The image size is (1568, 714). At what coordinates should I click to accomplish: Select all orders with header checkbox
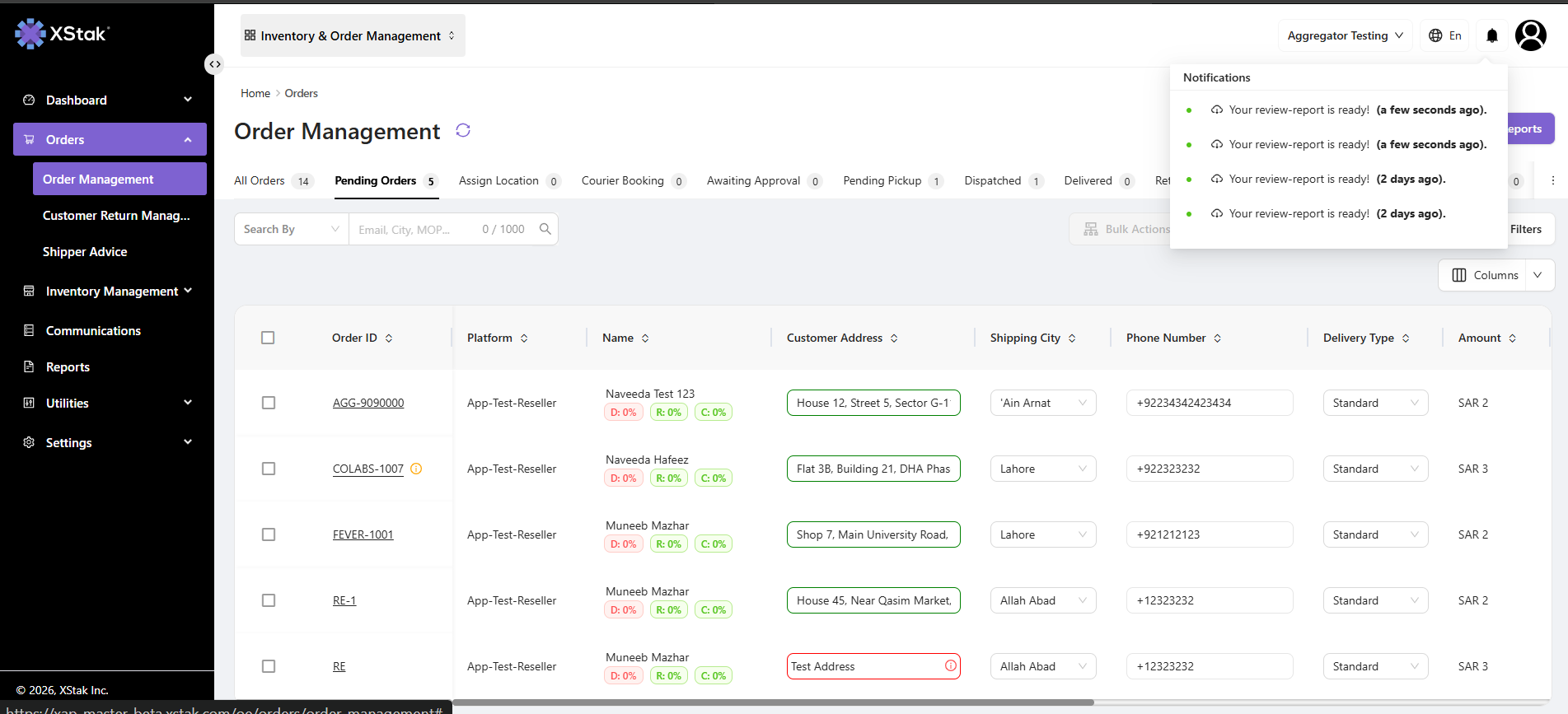(x=268, y=338)
